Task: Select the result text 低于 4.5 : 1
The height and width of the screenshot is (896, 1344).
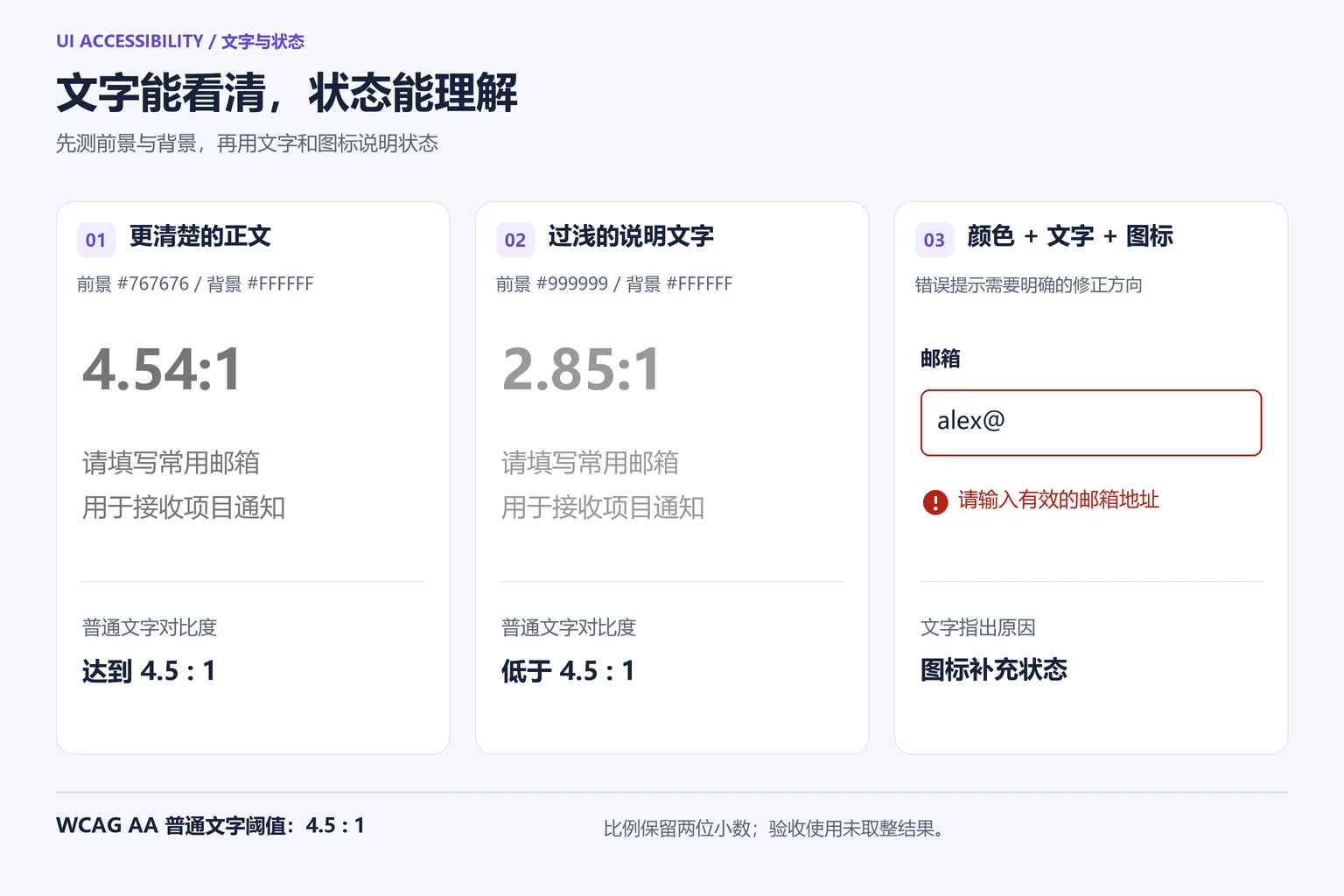Action: click(x=568, y=671)
